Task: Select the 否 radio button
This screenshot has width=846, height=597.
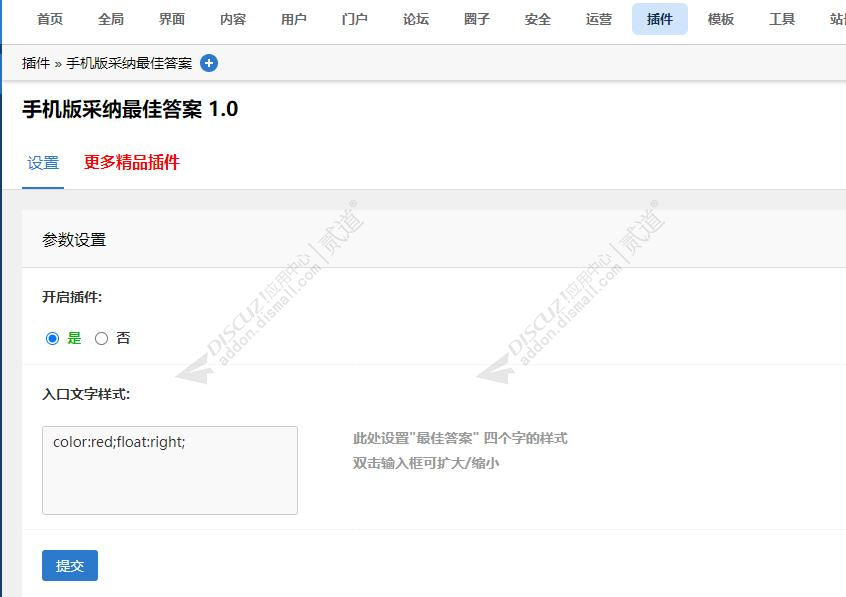Action: point(101,338)
